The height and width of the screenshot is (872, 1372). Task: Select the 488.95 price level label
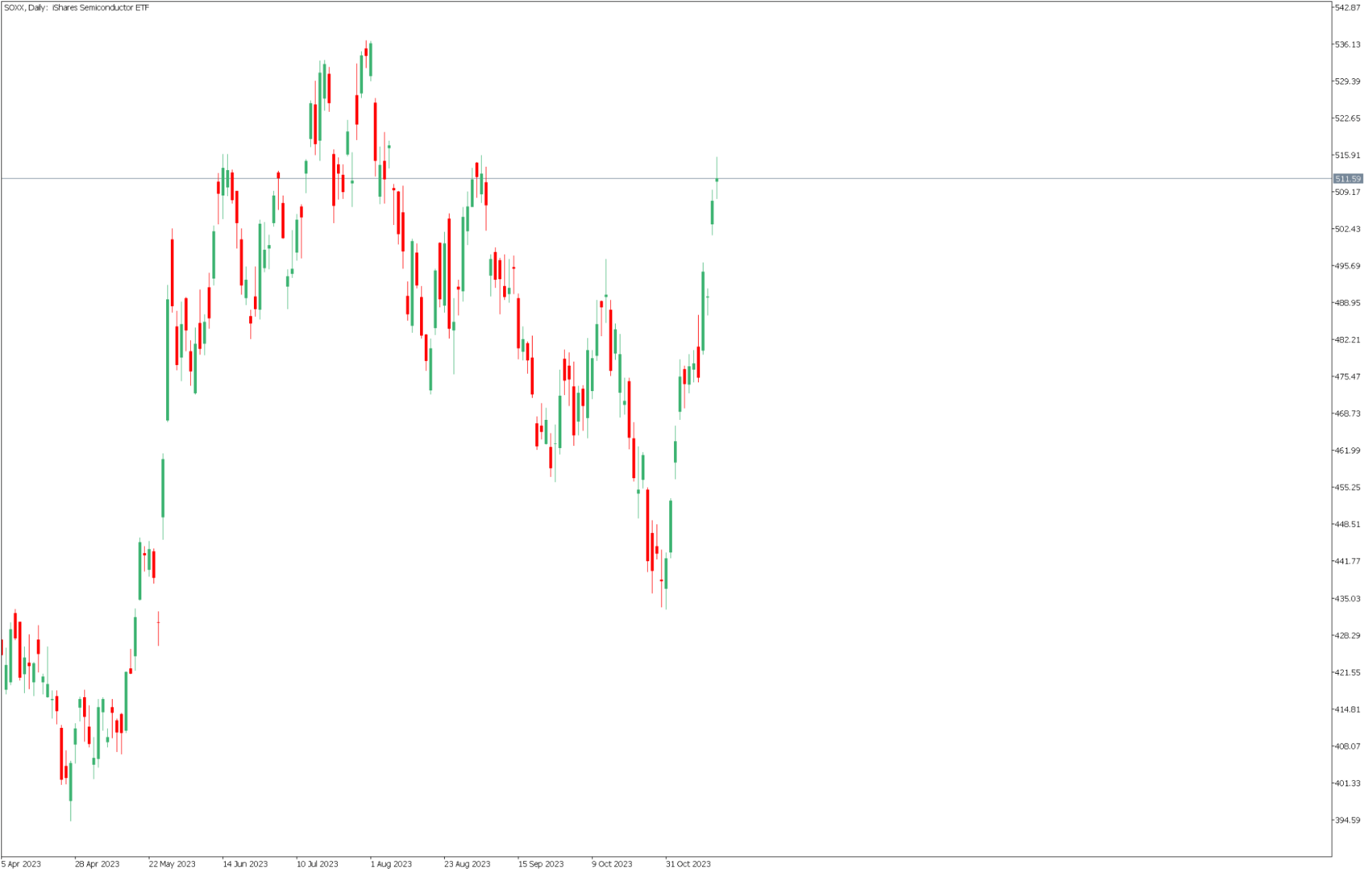[1347, 303]
